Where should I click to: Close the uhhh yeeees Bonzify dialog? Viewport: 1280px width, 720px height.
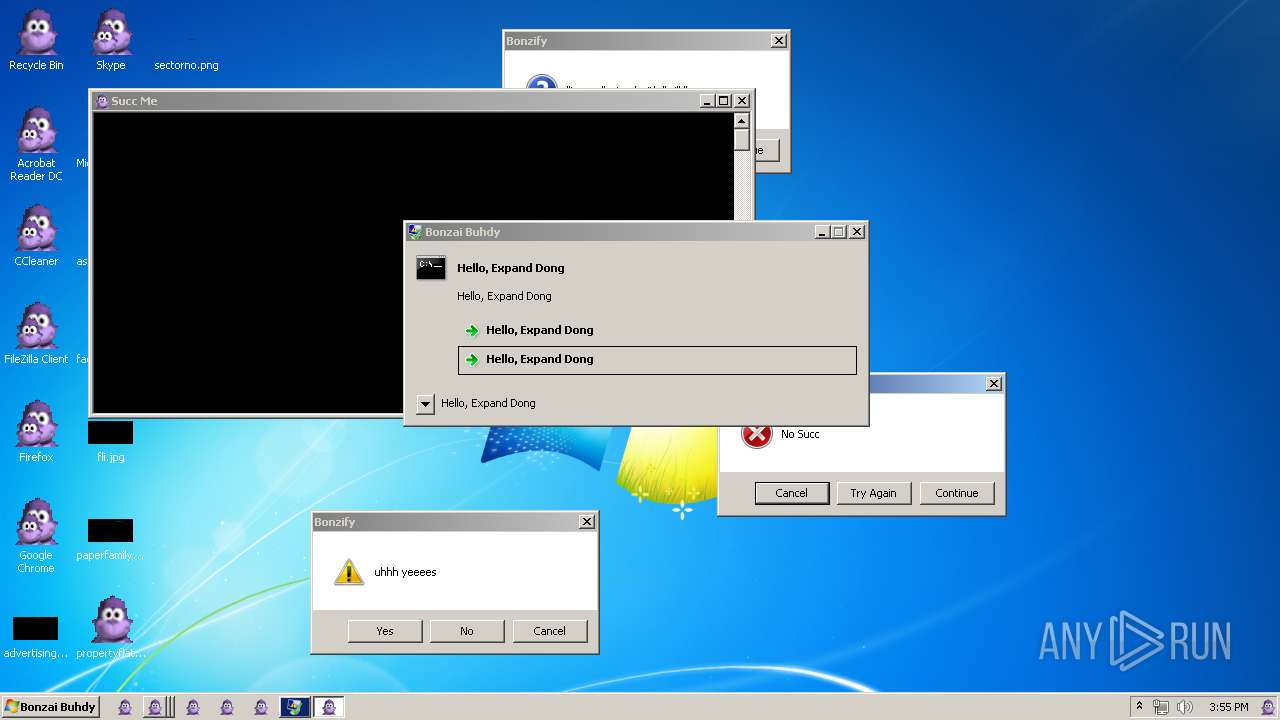(x=587, y=521)
